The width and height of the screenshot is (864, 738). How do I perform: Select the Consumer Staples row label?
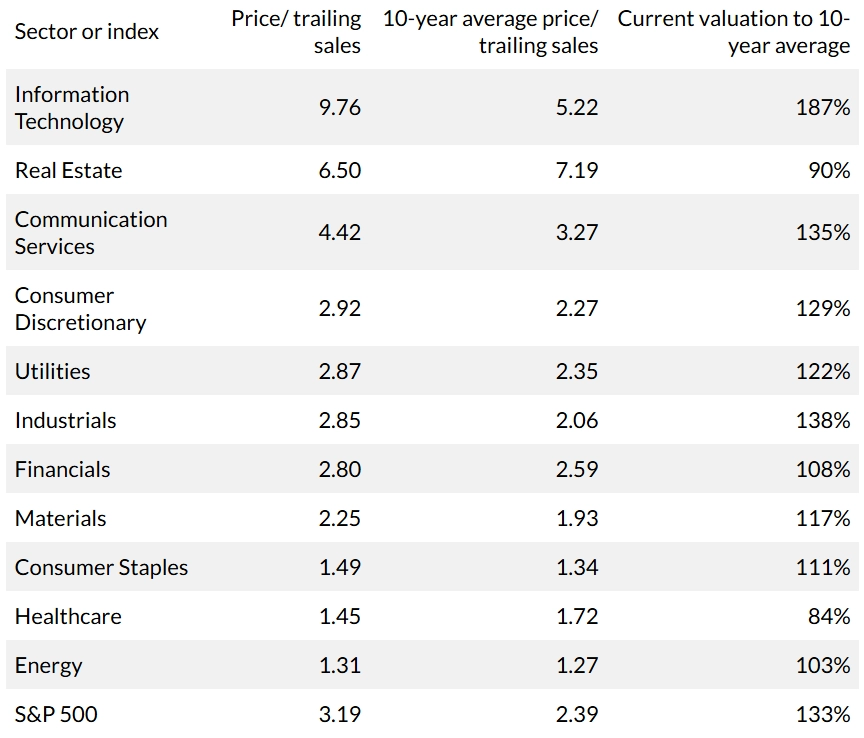pyautogui.click(x=101, y=567)
